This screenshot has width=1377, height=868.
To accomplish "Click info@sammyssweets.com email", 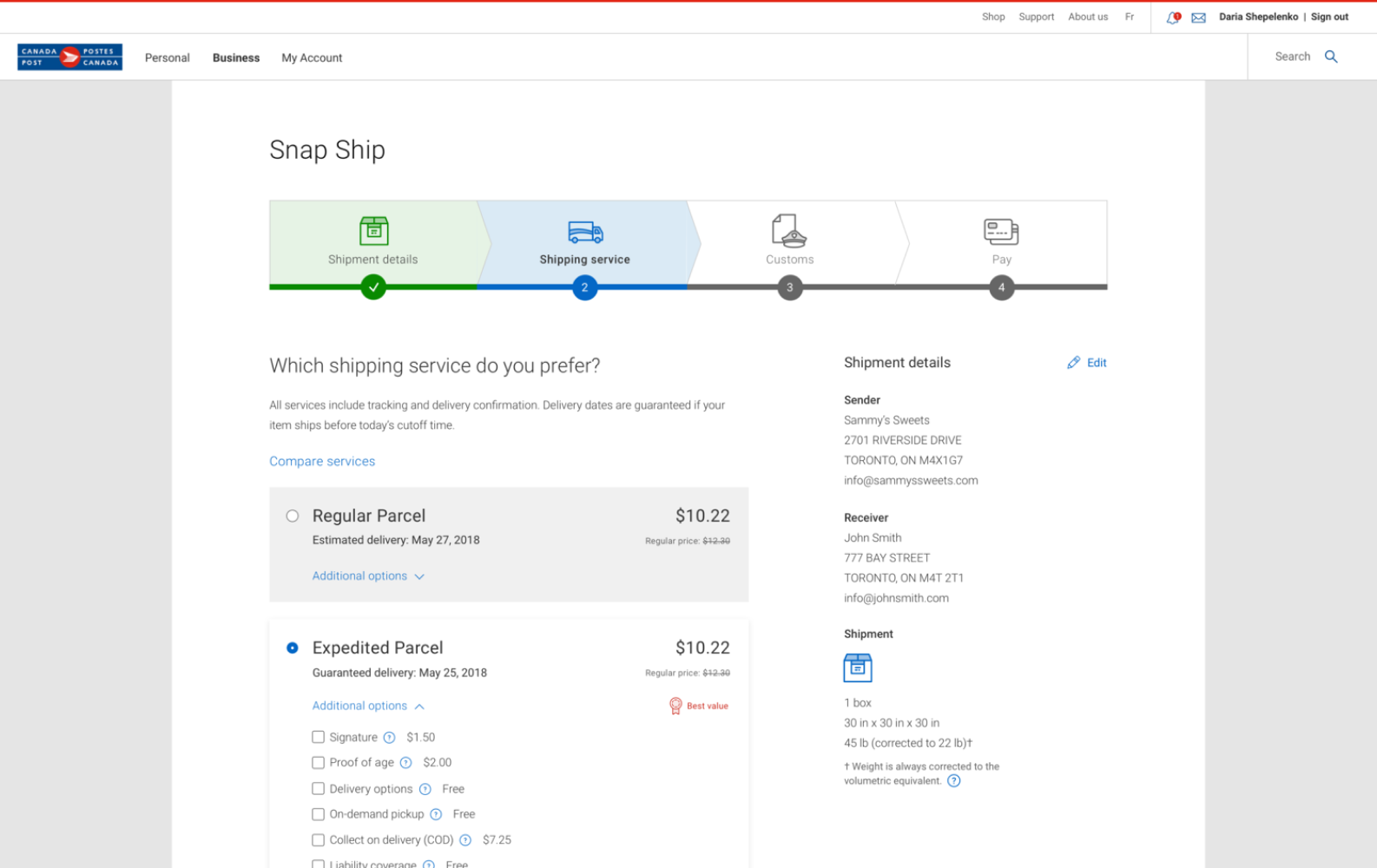I will coord(911,480).
